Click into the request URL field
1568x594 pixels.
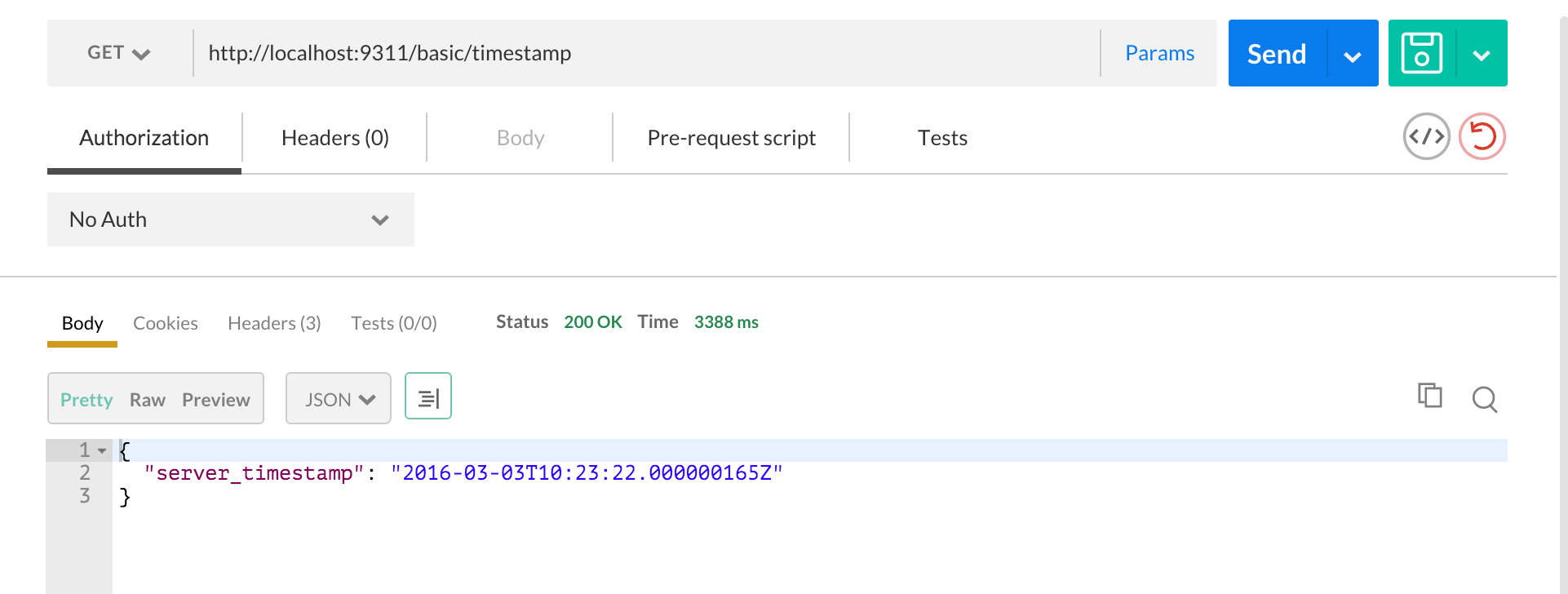coord(644,53)
